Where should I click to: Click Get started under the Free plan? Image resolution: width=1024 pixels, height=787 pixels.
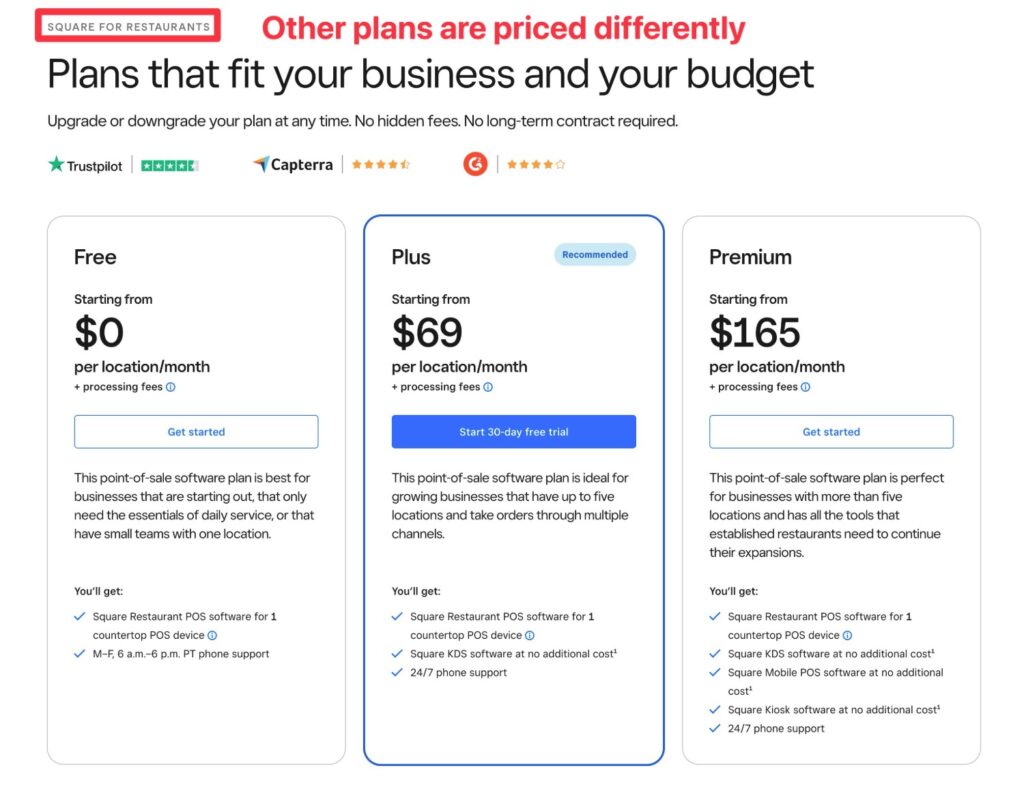pyautogui.click(x=196, y=431)
